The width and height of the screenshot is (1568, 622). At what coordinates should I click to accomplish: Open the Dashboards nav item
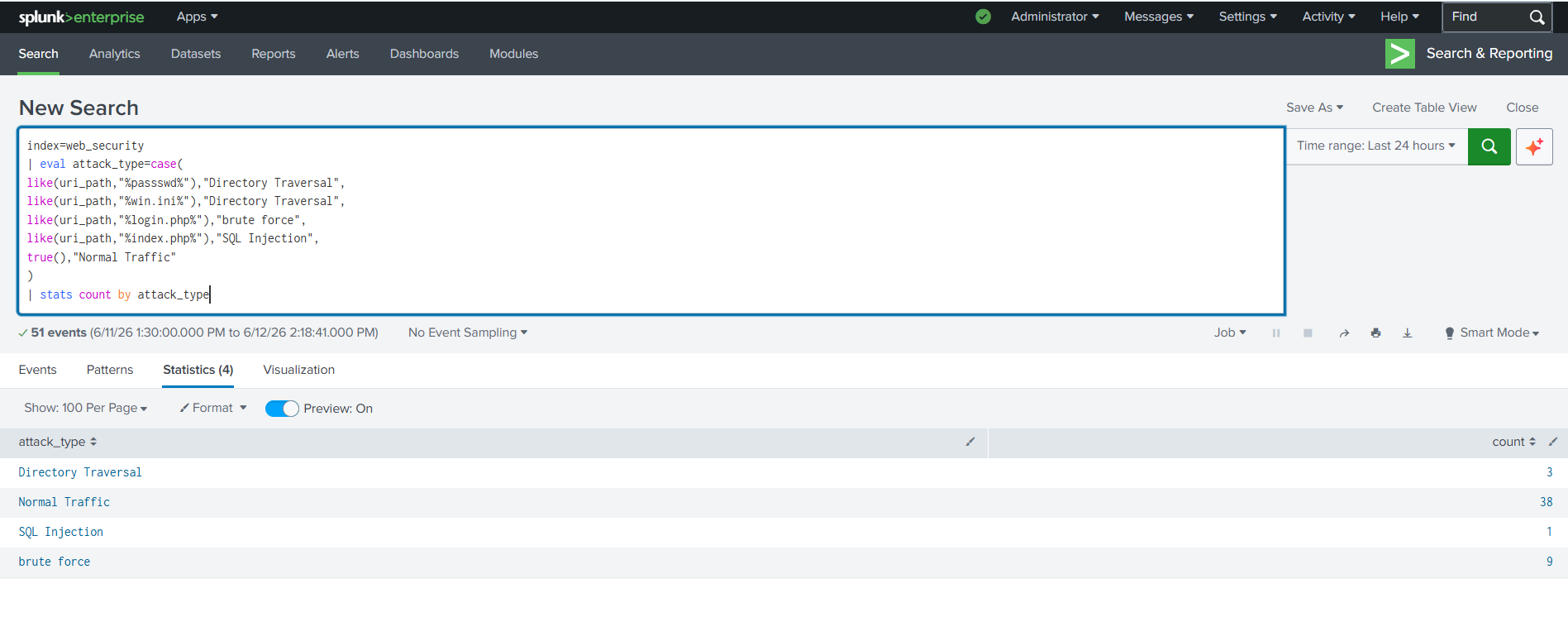tap(424, 54)
